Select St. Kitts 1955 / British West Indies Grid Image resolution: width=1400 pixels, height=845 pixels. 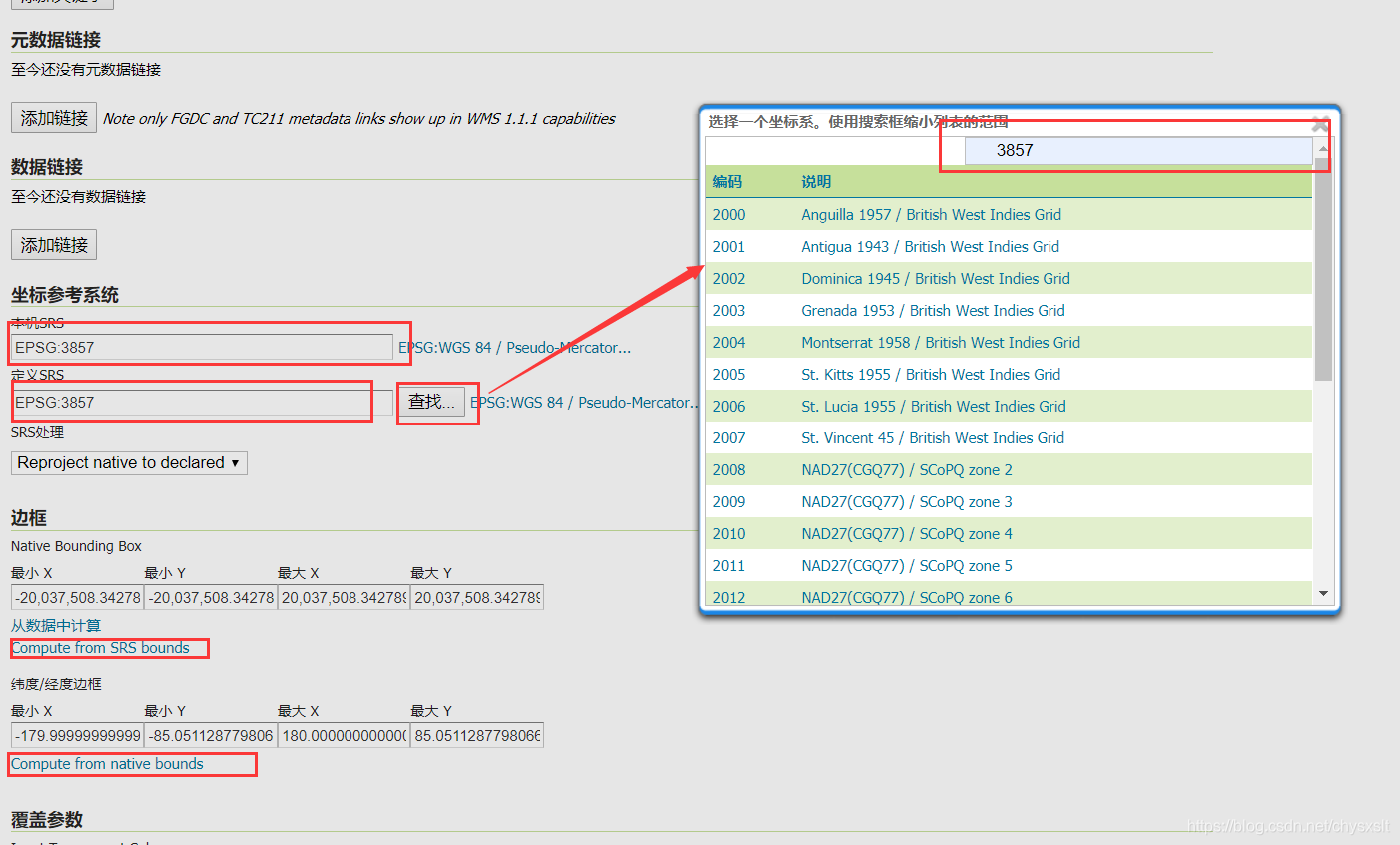coord(931,374)
